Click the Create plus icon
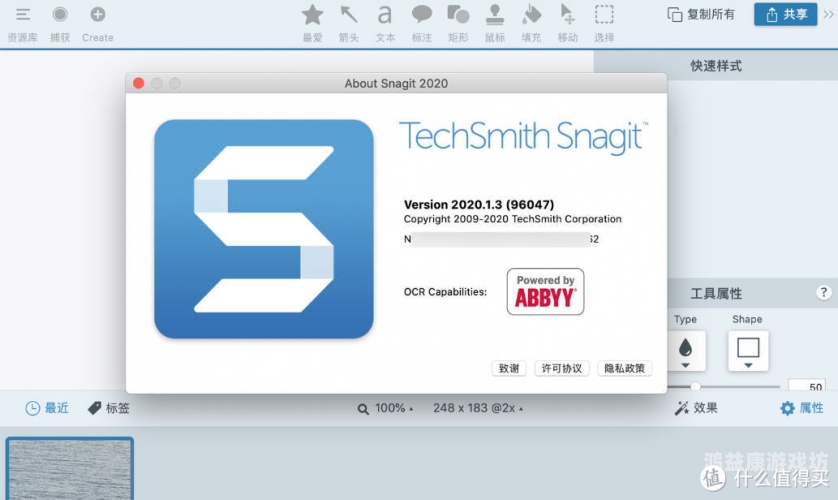The height and width of the screenshot is (500, 838). 97,14
